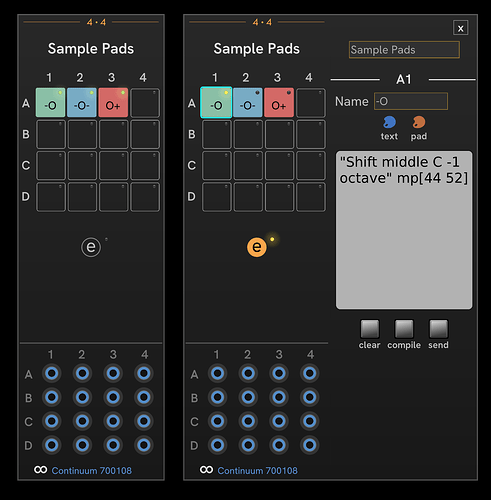
Task: Click the A1 jack port in right module
Action: pos(217,373)
